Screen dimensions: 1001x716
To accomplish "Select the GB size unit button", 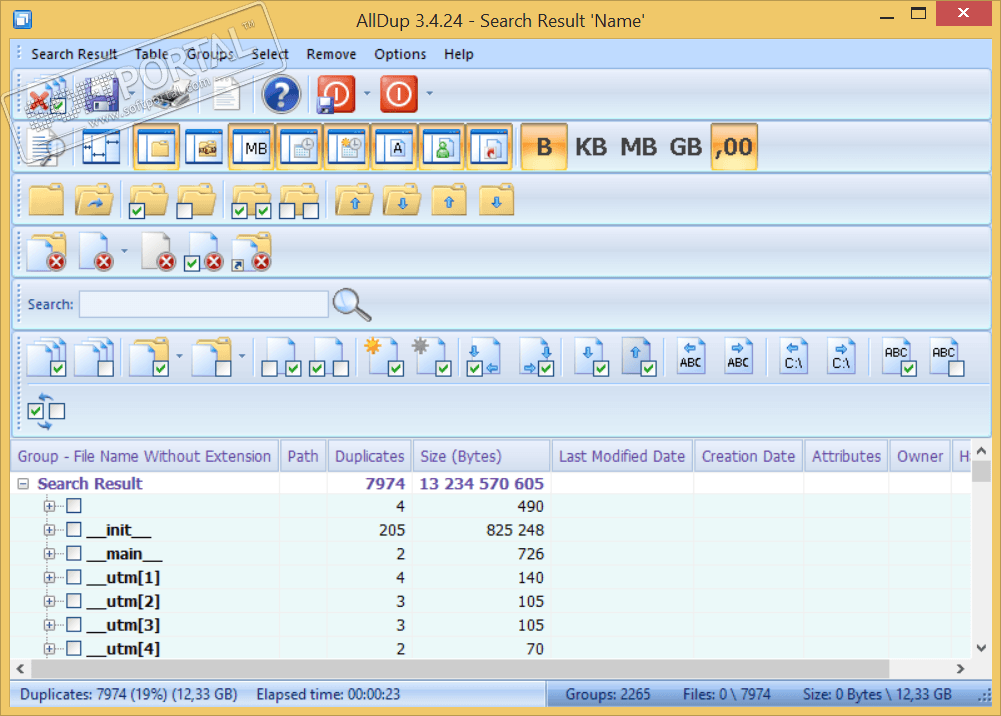I will click(685, 147).
